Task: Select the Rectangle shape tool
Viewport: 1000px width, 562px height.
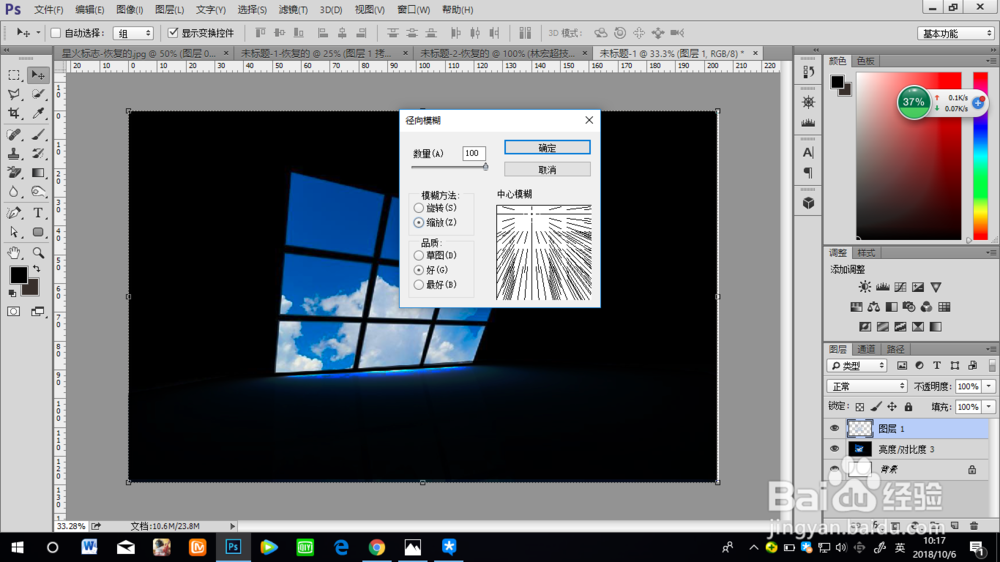Action: (x=38, y=232)
